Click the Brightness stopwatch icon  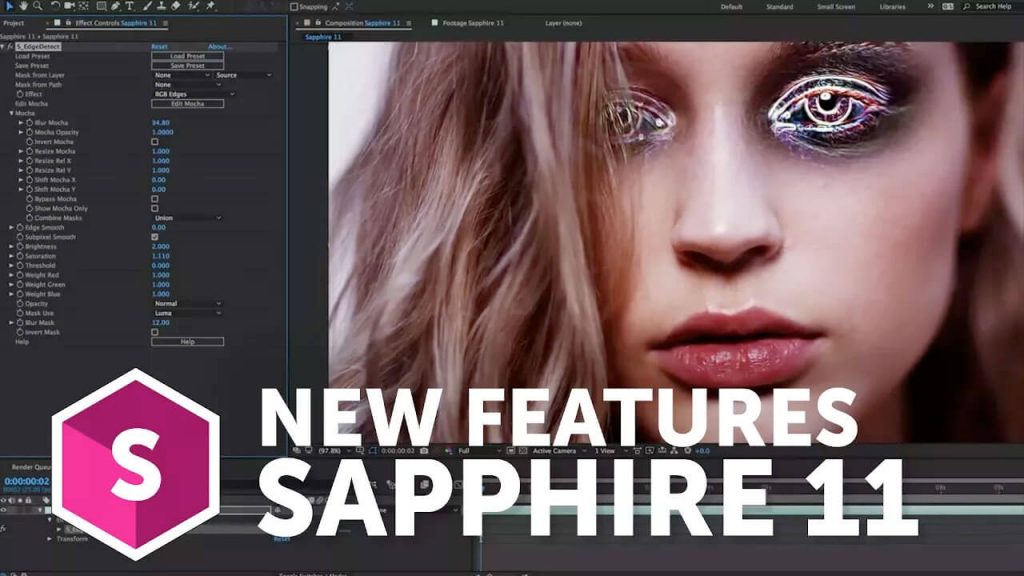(x=19, y=246)
